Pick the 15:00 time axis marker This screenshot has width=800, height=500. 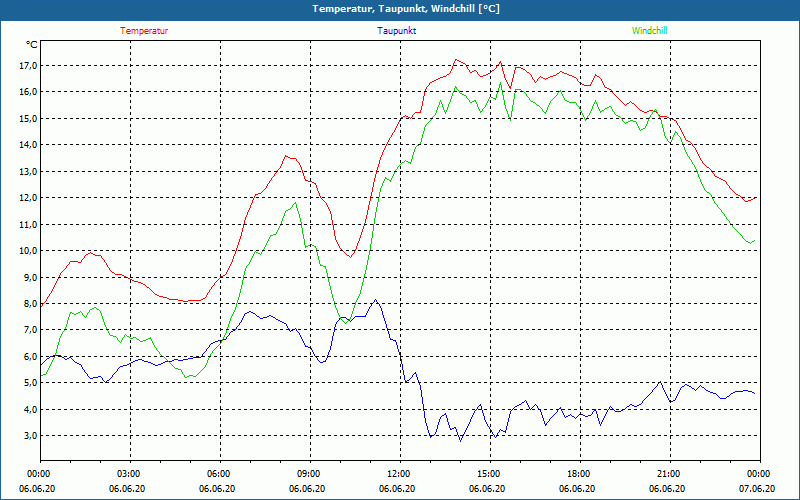489,474
